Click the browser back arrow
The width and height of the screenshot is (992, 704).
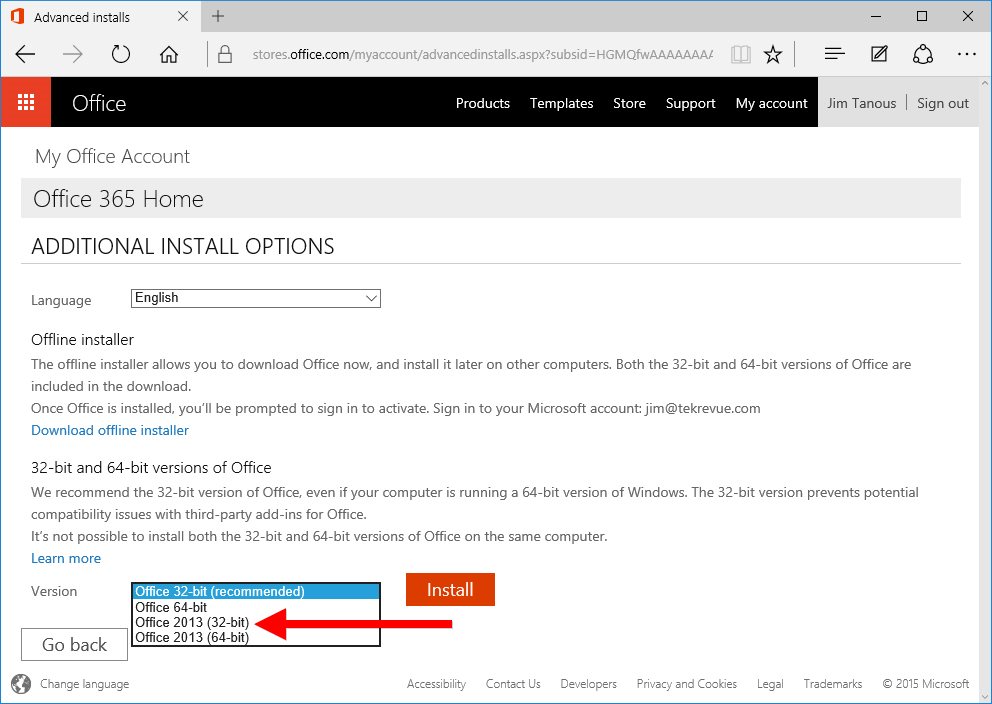[x=25, y=54]
